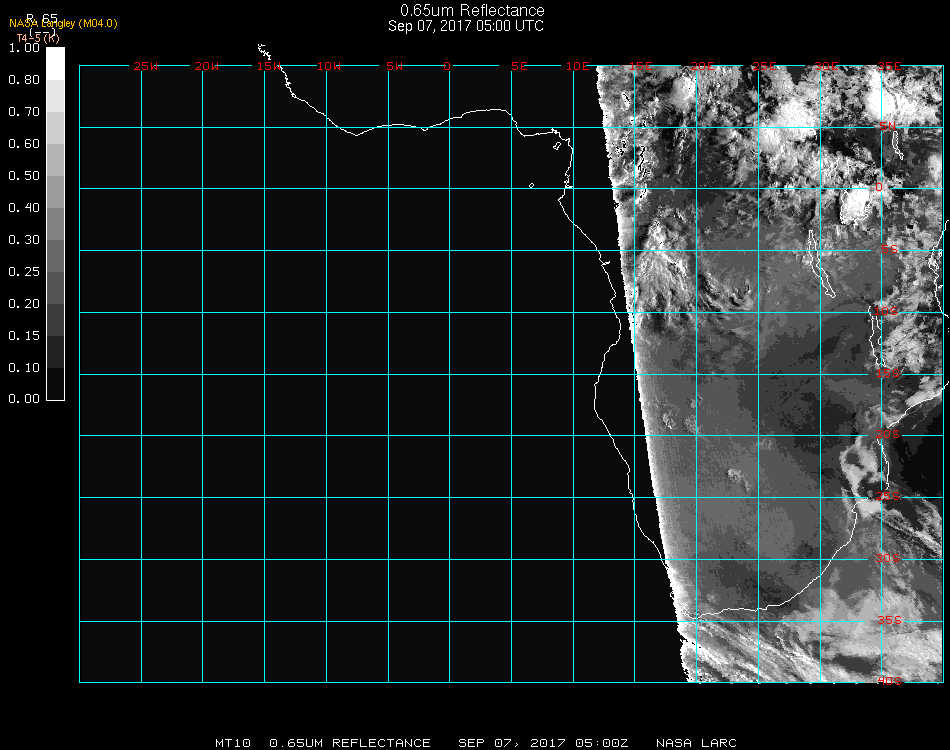This screenshot has width=950, height=750.
Task: Click the "0.65UM REFLECTANCE" footer text
Action: point(350,743)
